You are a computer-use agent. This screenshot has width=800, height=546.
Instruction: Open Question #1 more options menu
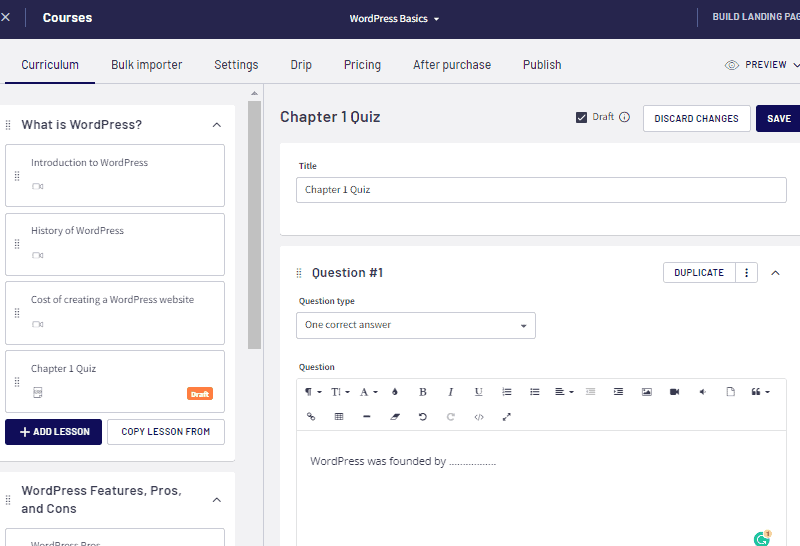pos(746,272)
